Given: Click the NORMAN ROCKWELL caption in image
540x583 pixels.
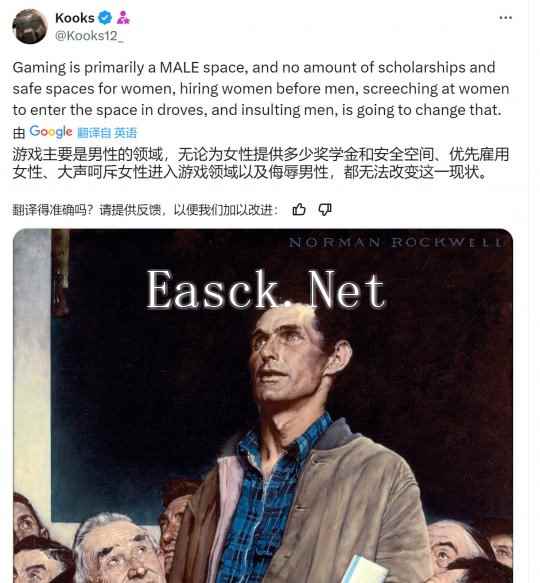Looking at the screenshot, I should (x=396, y=243).
